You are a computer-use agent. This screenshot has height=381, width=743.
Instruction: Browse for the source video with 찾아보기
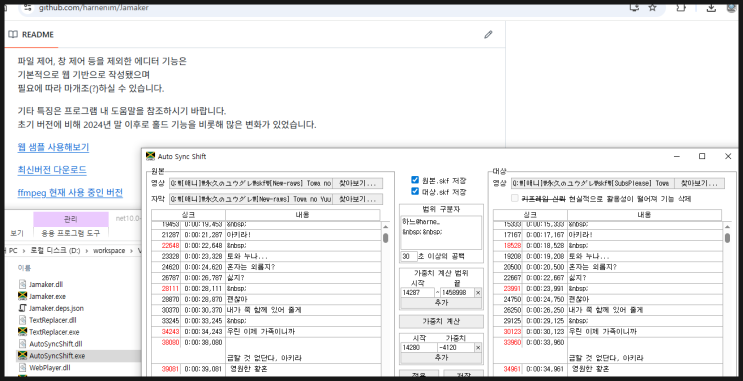pyautogui.click(x=357, y=183)
